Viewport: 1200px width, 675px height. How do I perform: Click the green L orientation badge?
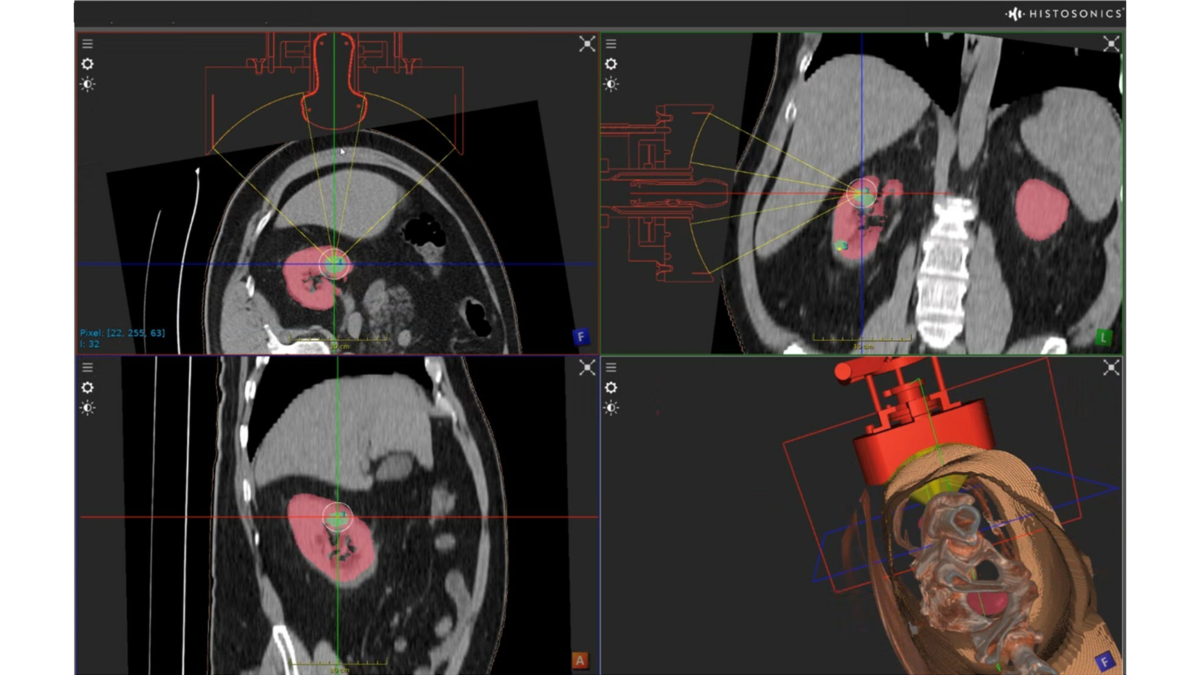click(x=1104, y=338)
